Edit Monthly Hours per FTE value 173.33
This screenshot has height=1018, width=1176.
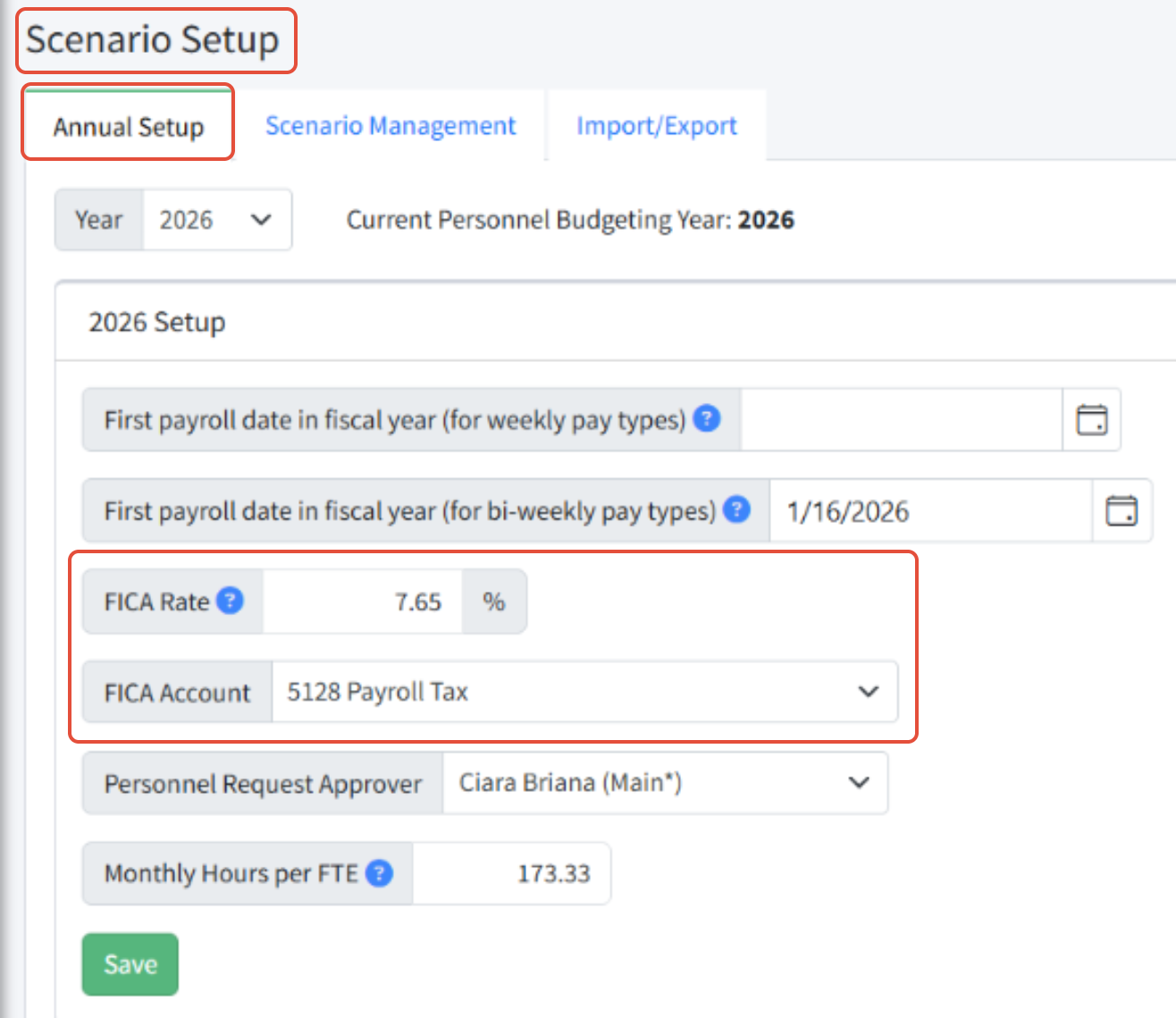[x=511, y=873]
